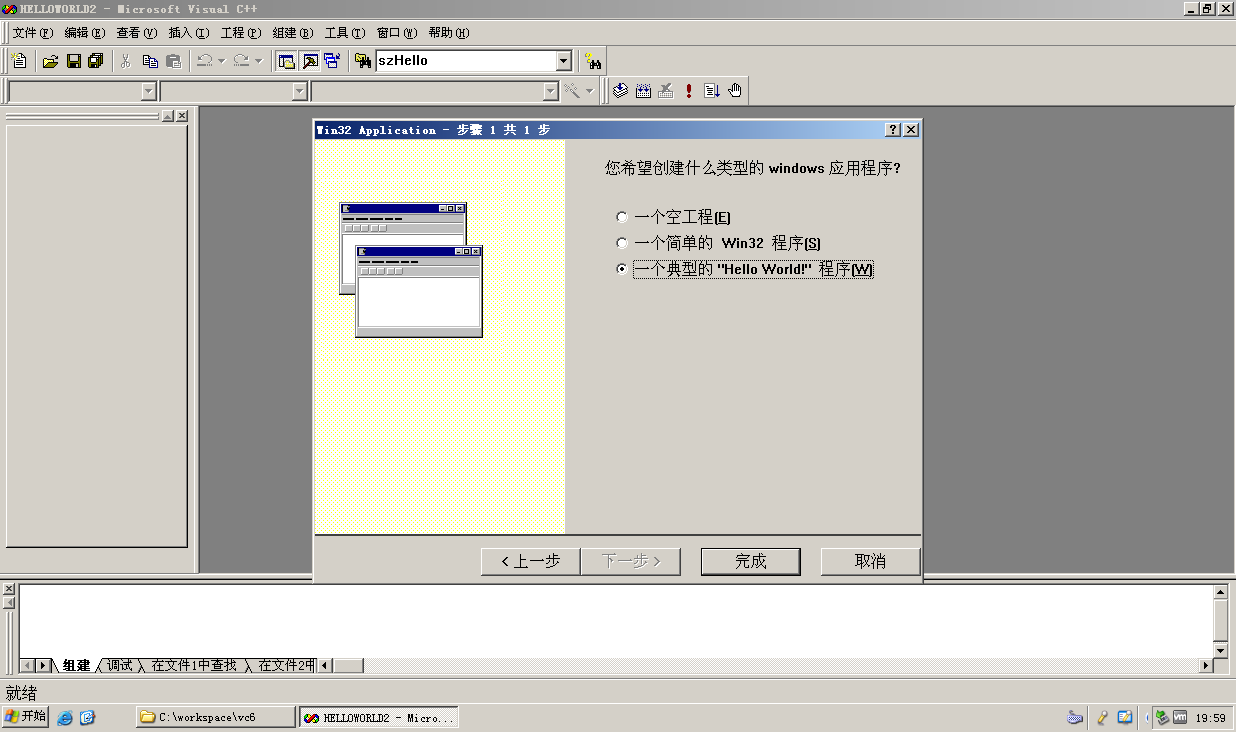1236x732 pixels.
Task: Click the help question mark in dialog title
Action: [x=893, y=130]
